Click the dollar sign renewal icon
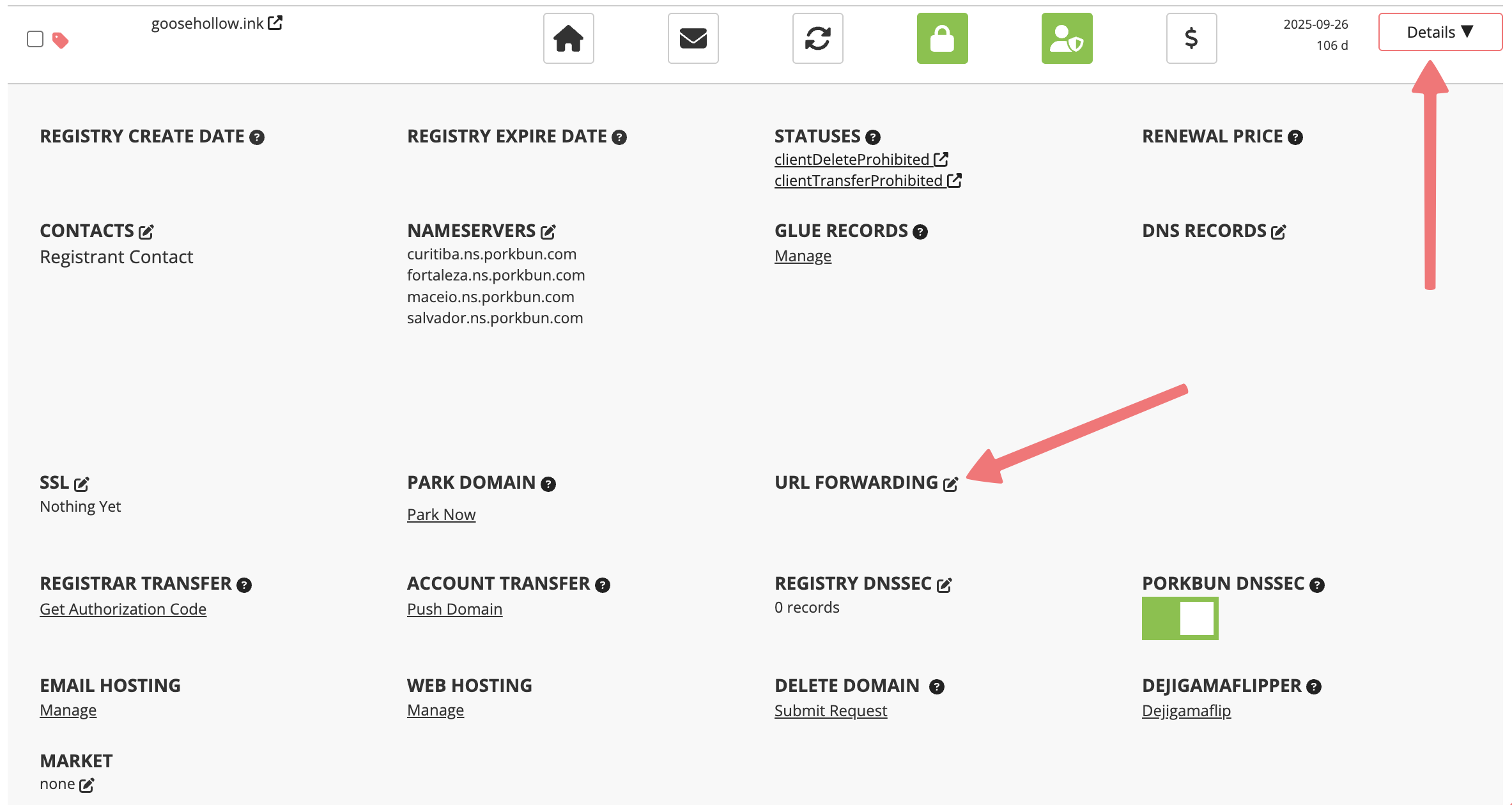 [x=1191, y=38]
